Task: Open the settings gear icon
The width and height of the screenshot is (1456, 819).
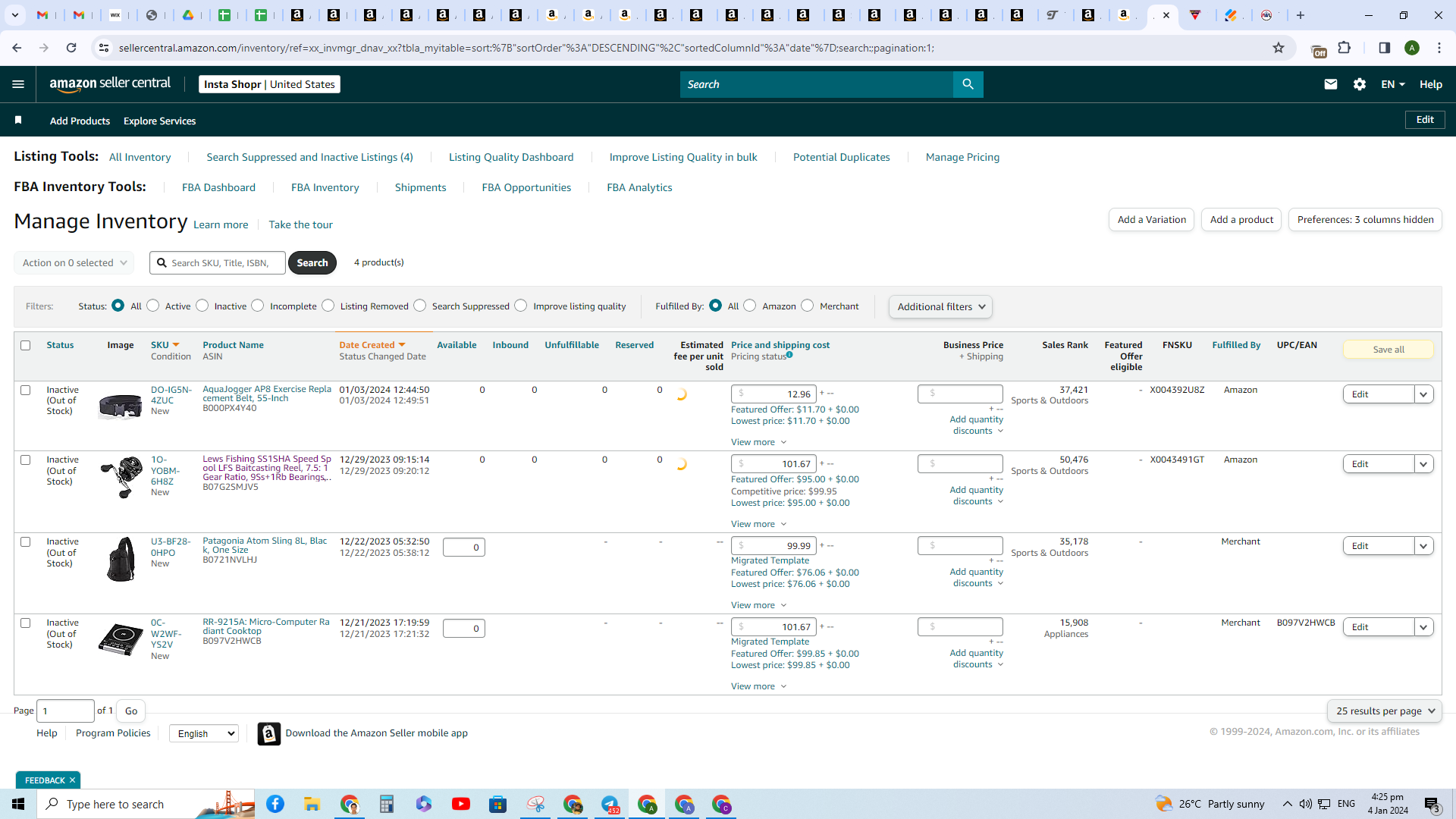Action: (1360, 84)
